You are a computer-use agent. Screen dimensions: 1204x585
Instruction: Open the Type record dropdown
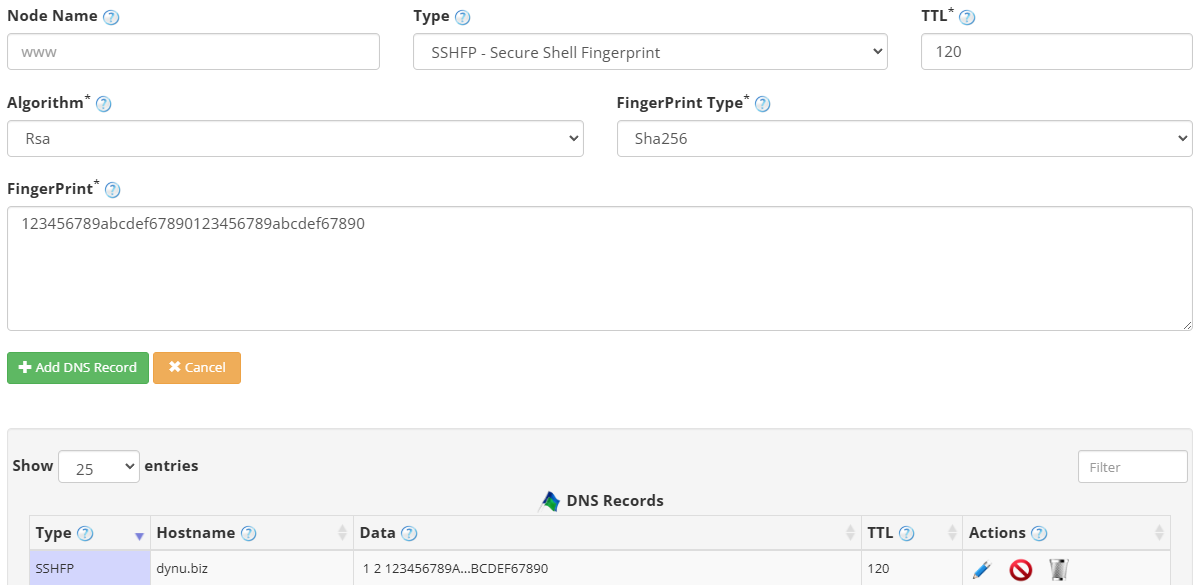(x=650, y=51)
